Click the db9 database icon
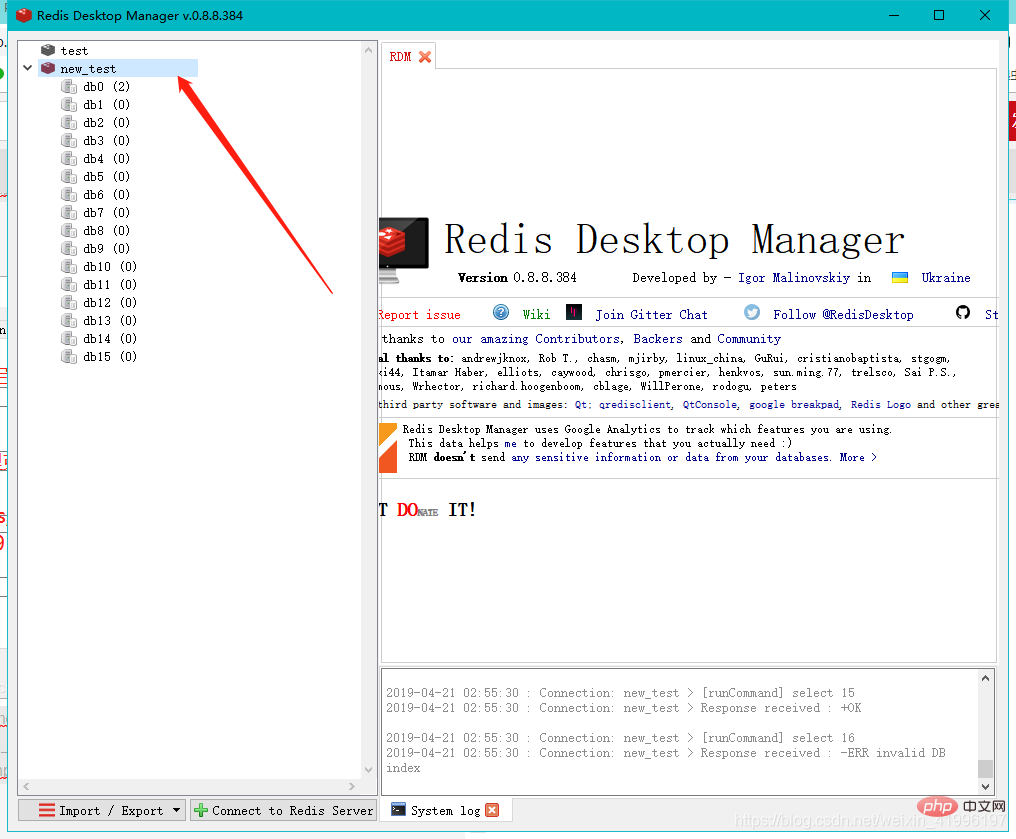The width and height of the screenshot is (1016, 839). pyautogui.click(x=69, y=248)
